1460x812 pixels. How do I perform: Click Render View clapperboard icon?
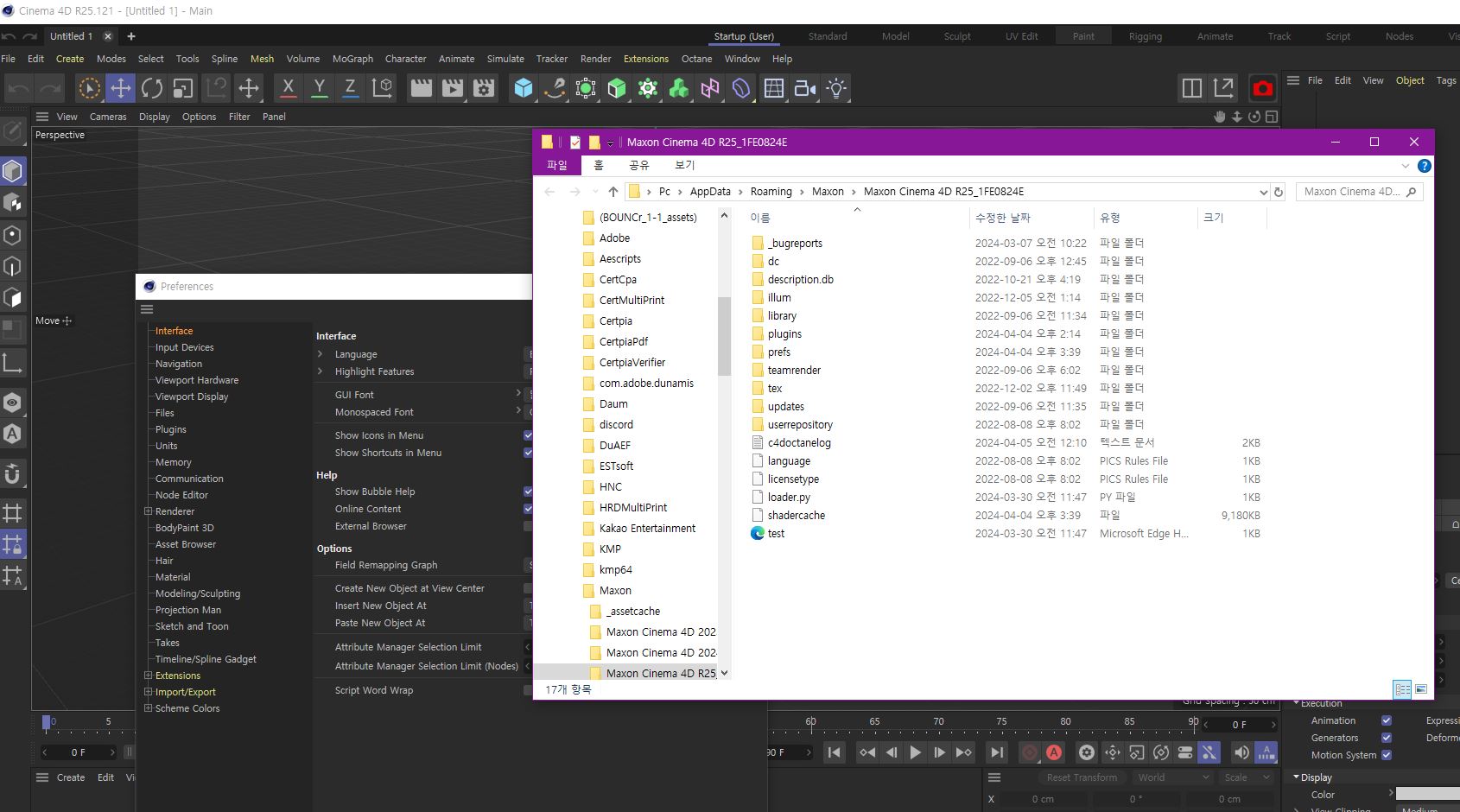tap(421, 88)
